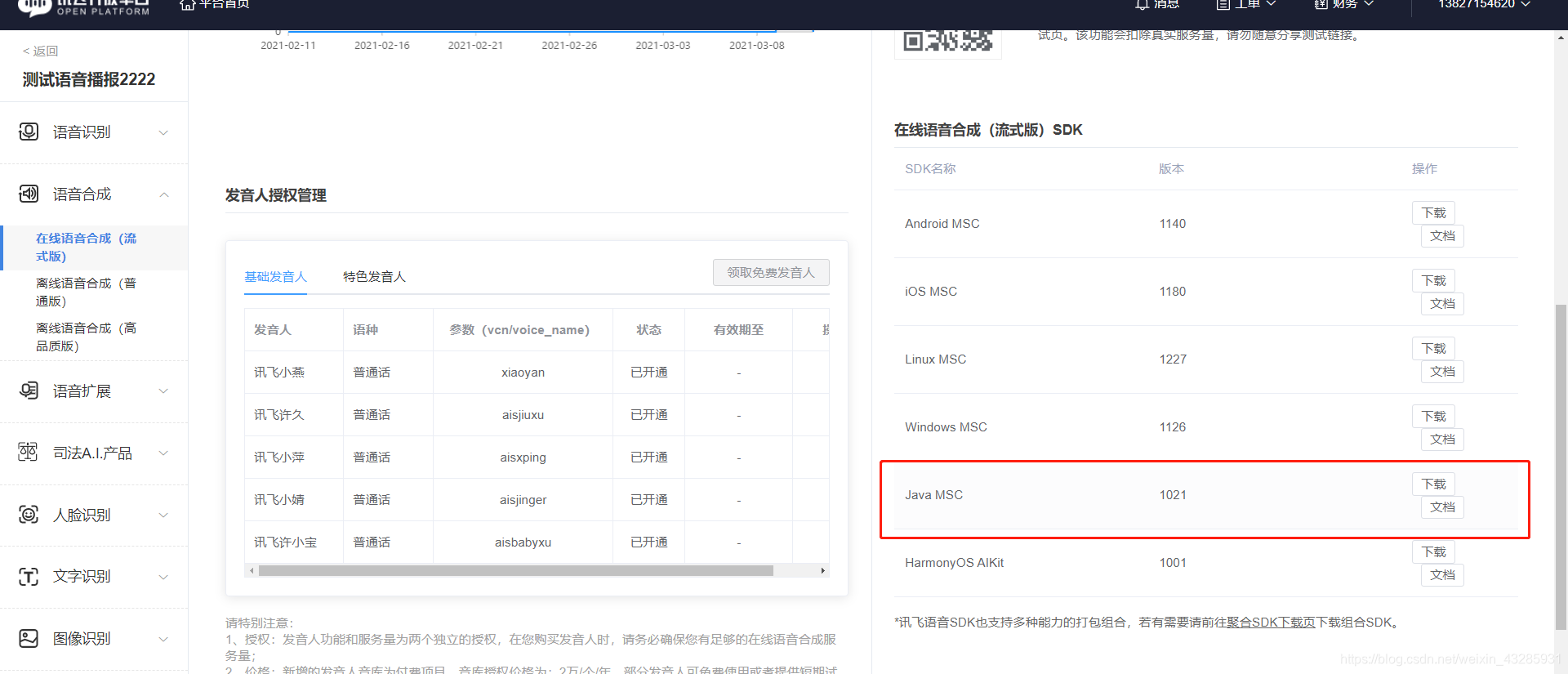Expand the 人脸识别 menu chevron
The height and width of the screenshot is (674, 1568).
click(163, 515)
